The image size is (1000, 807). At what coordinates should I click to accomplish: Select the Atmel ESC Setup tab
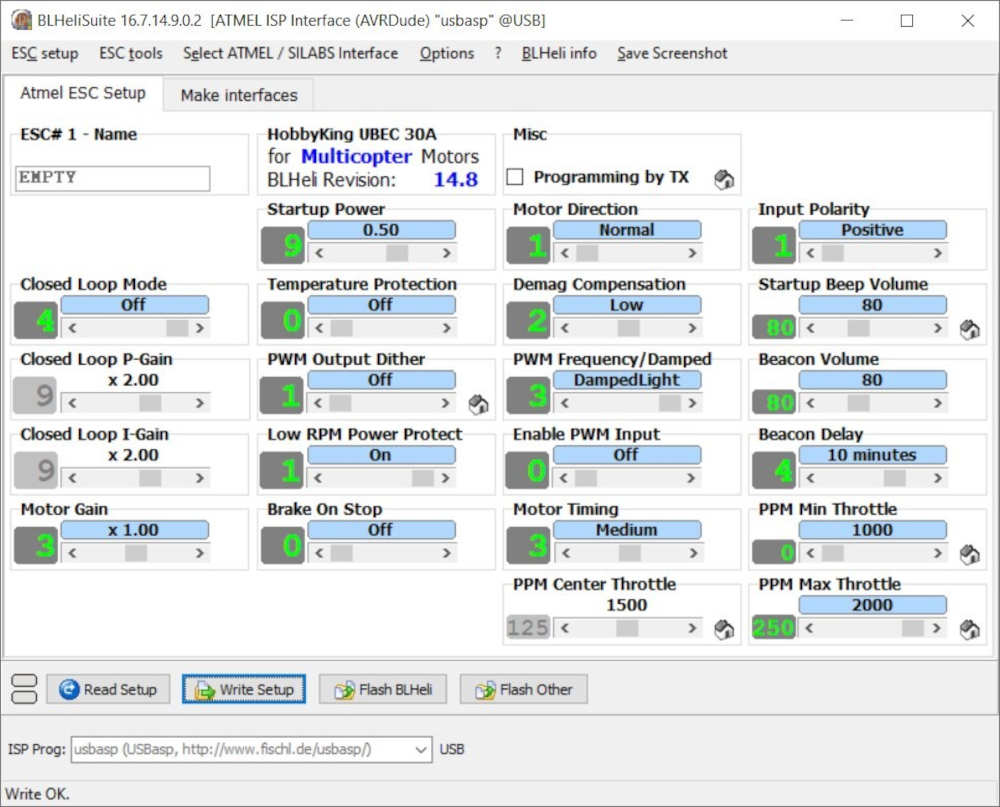[x=83, y=93]
